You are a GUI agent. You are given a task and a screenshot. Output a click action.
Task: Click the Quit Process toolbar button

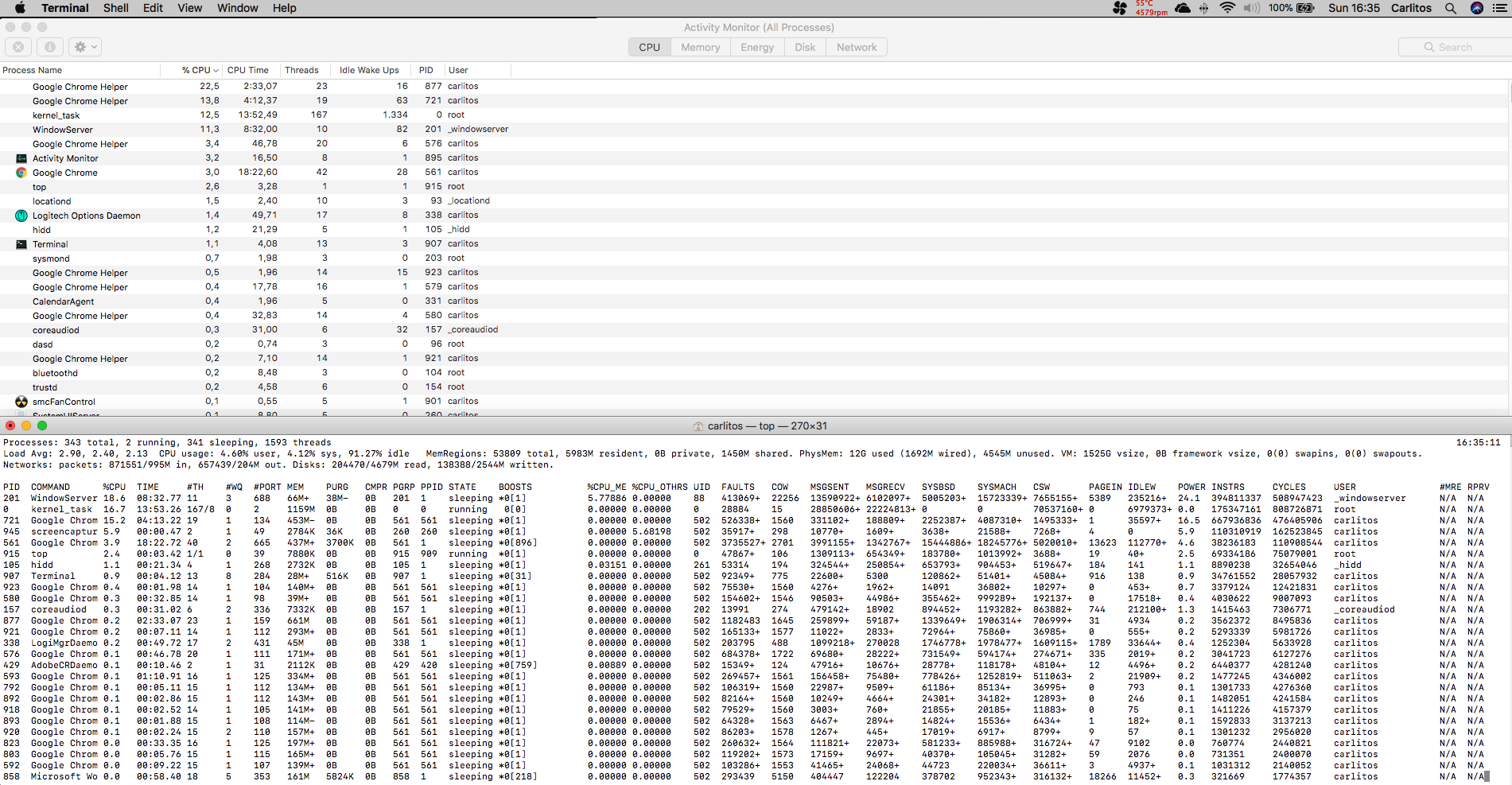pos(18,47)
